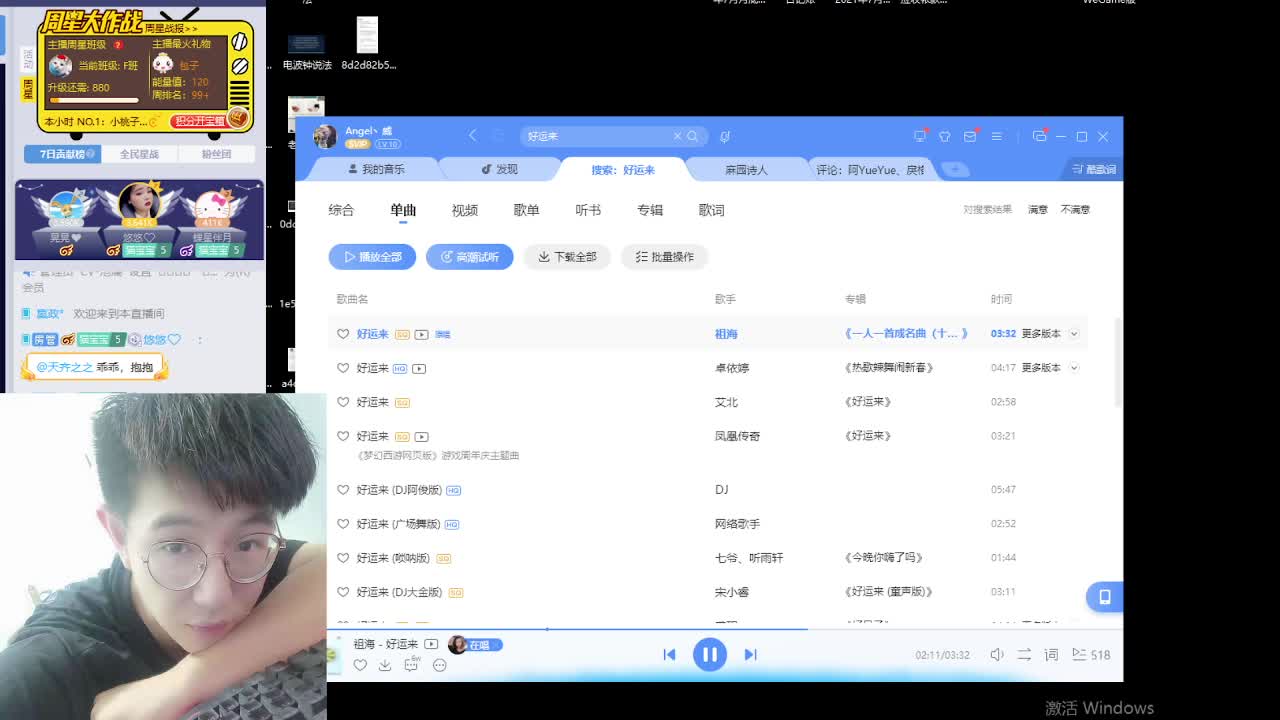
Task: Show desktop lyrics 词 button
Action: pos(1051,654)
